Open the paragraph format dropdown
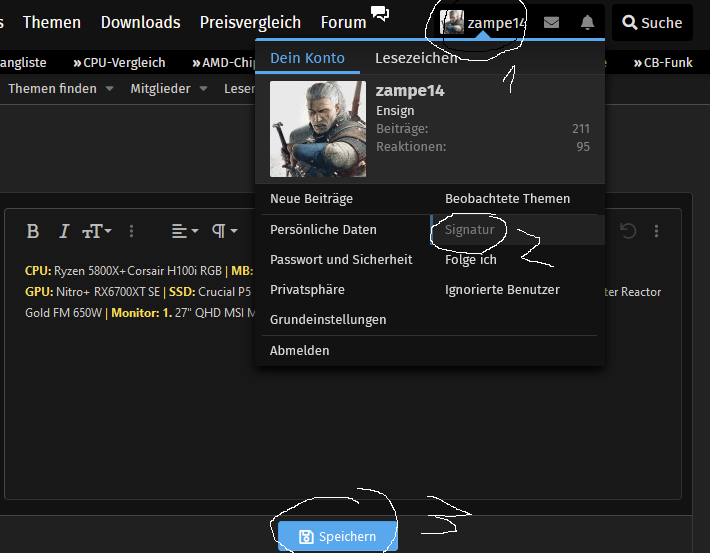Image resolution: width=710 pixels, height=553 pixels. [225, 231]
